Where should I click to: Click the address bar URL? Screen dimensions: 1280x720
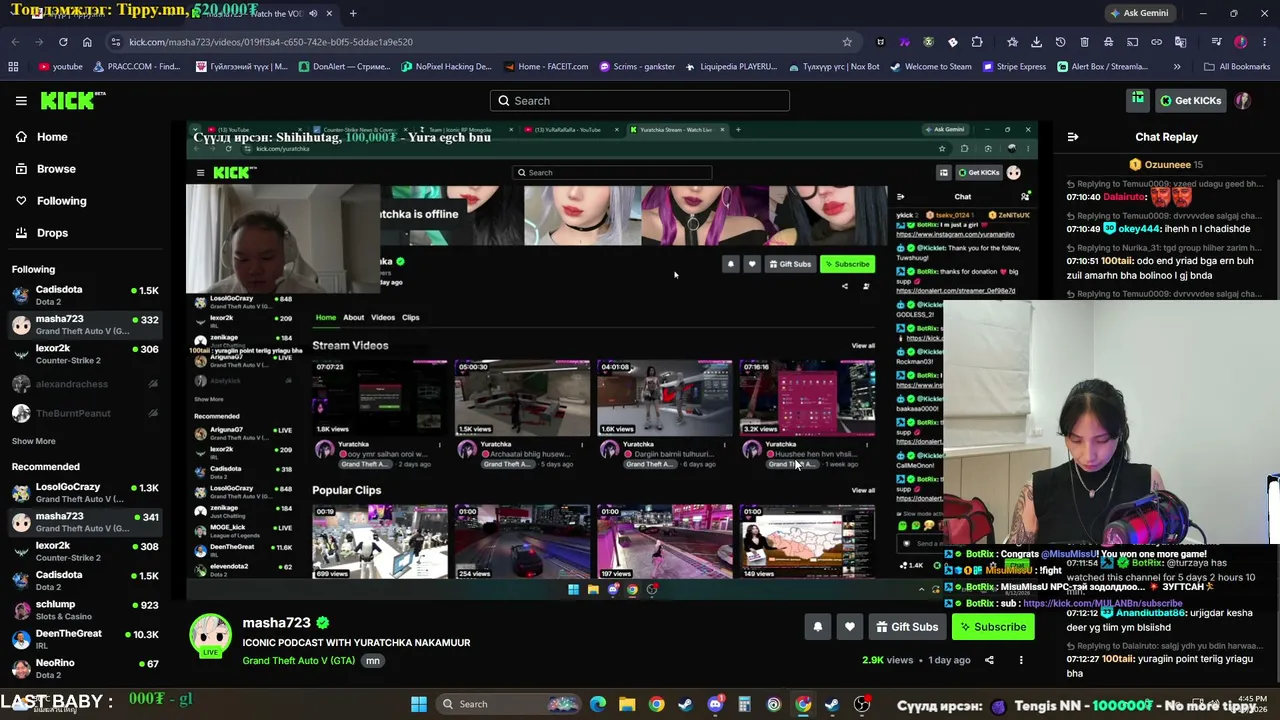[x=271, y=42]
